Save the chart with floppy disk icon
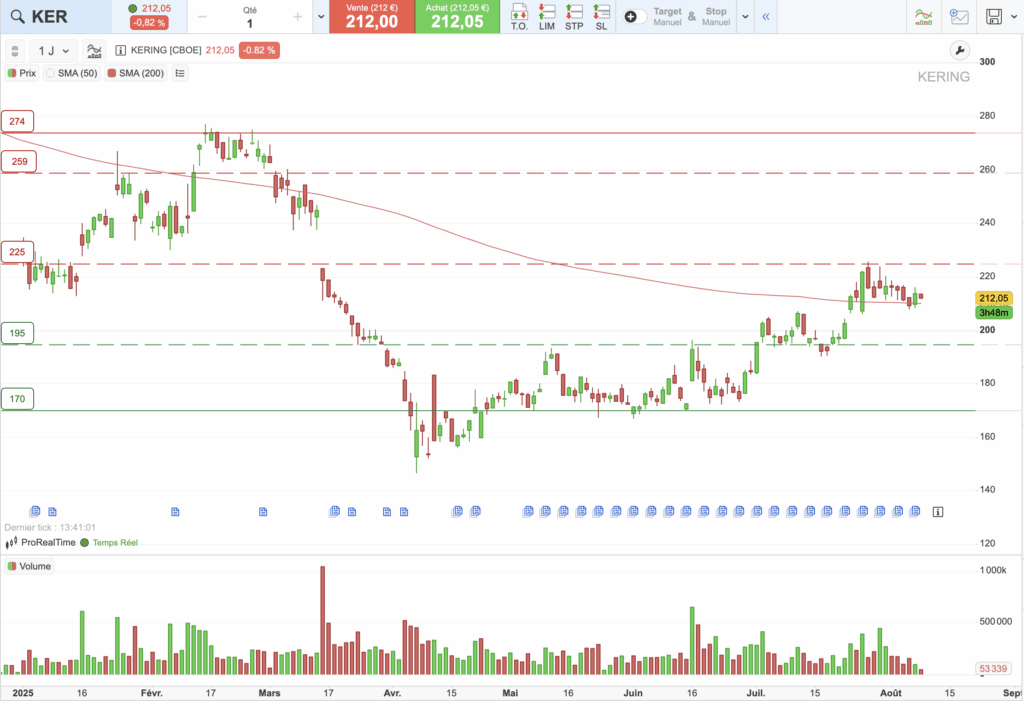This screenshot has height=701, width=1024. 993,17
